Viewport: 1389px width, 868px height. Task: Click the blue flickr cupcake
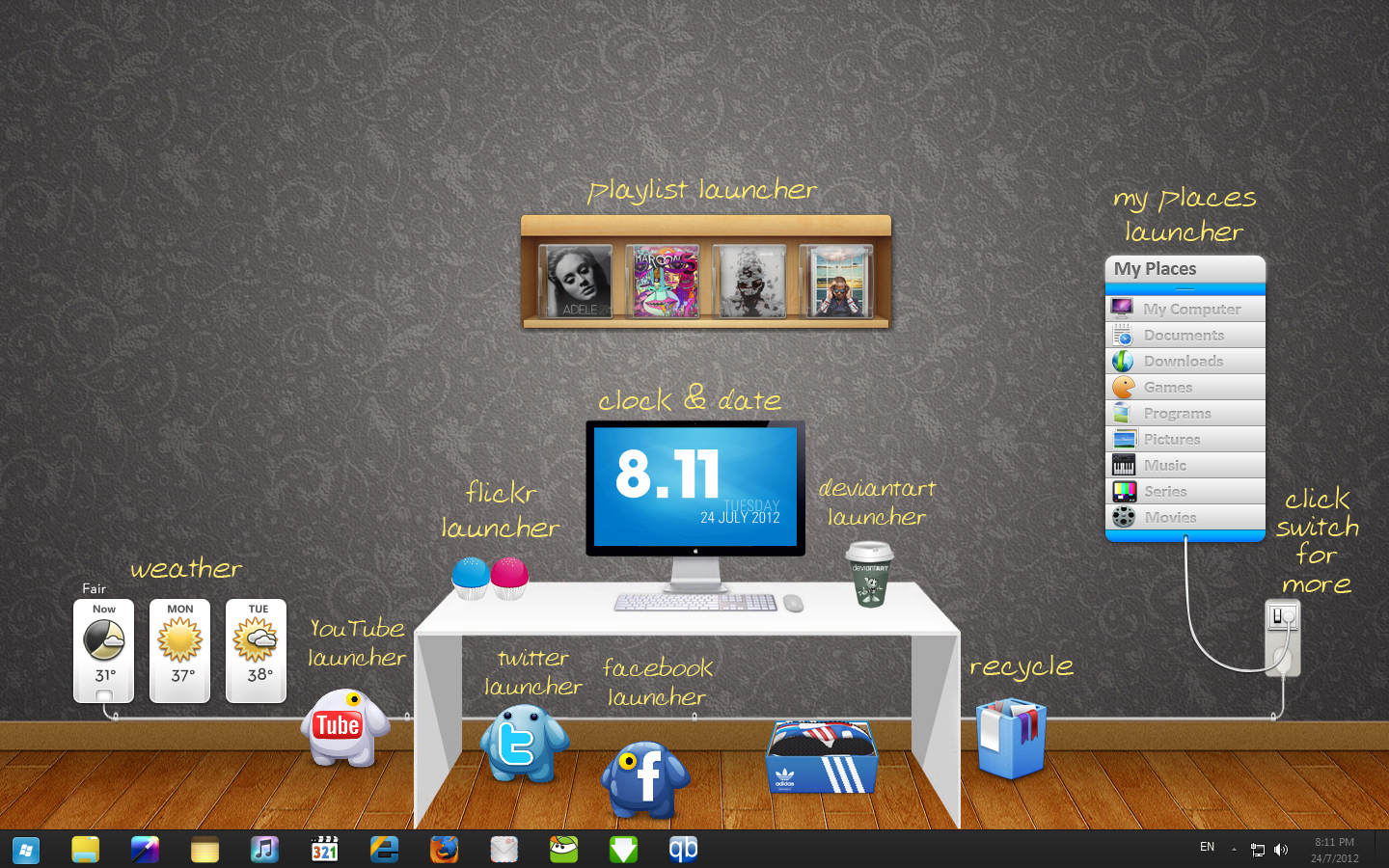(x=471, y=578)
